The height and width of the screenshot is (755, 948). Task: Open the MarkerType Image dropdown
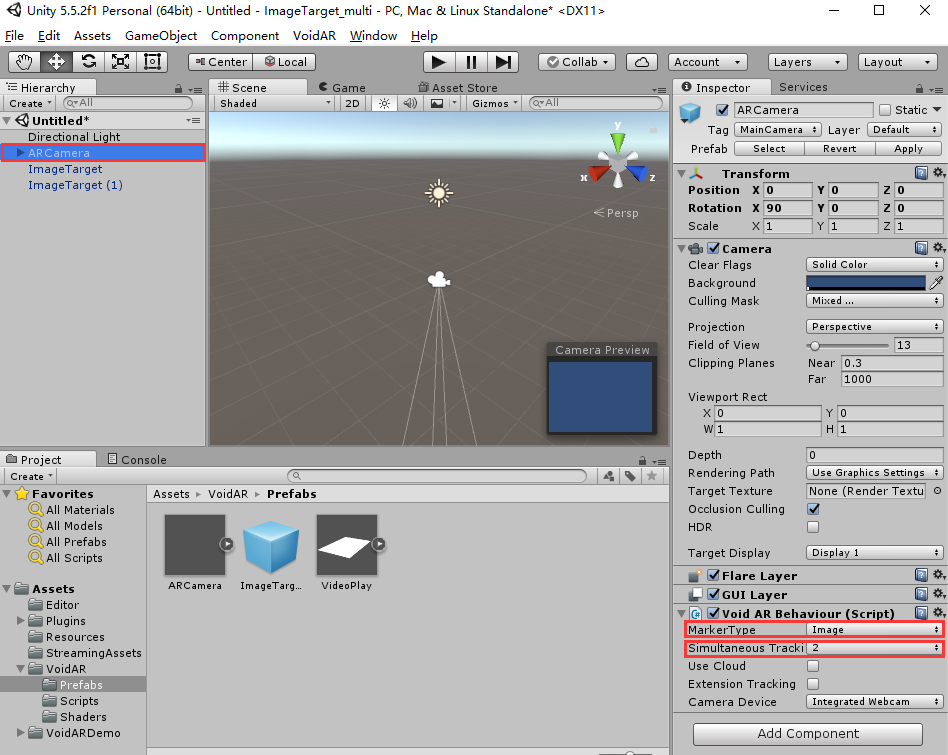pos(874,630)
